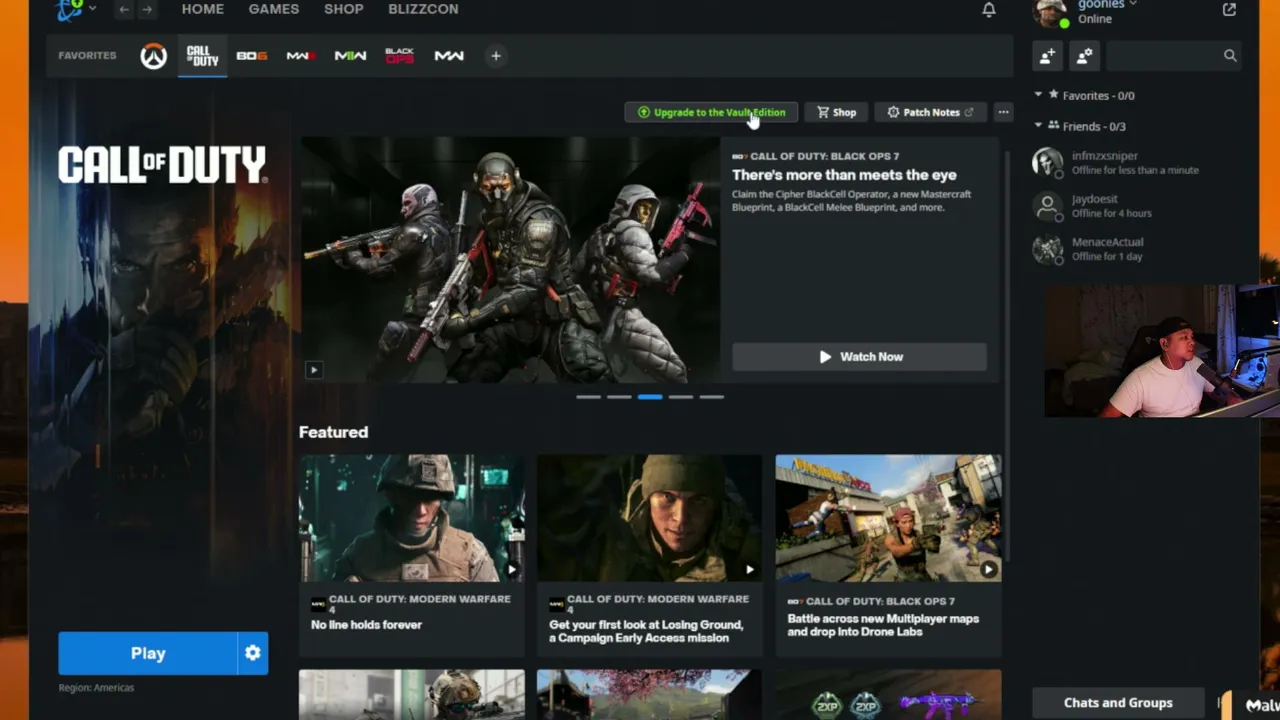1280x720 pixels.
Task: Select the first carousel indicator dash
Action: [589, 397]
